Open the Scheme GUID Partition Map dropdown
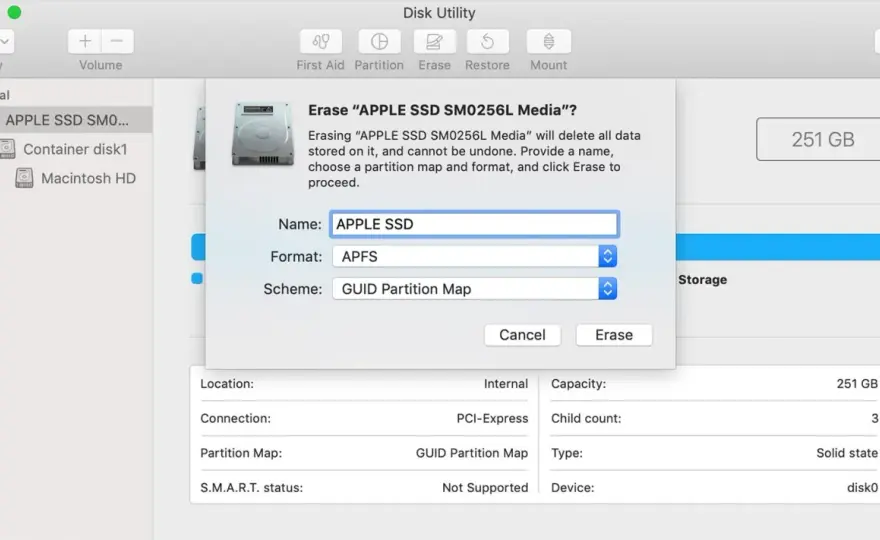880x540 pixels. click(x=475, y=289)
